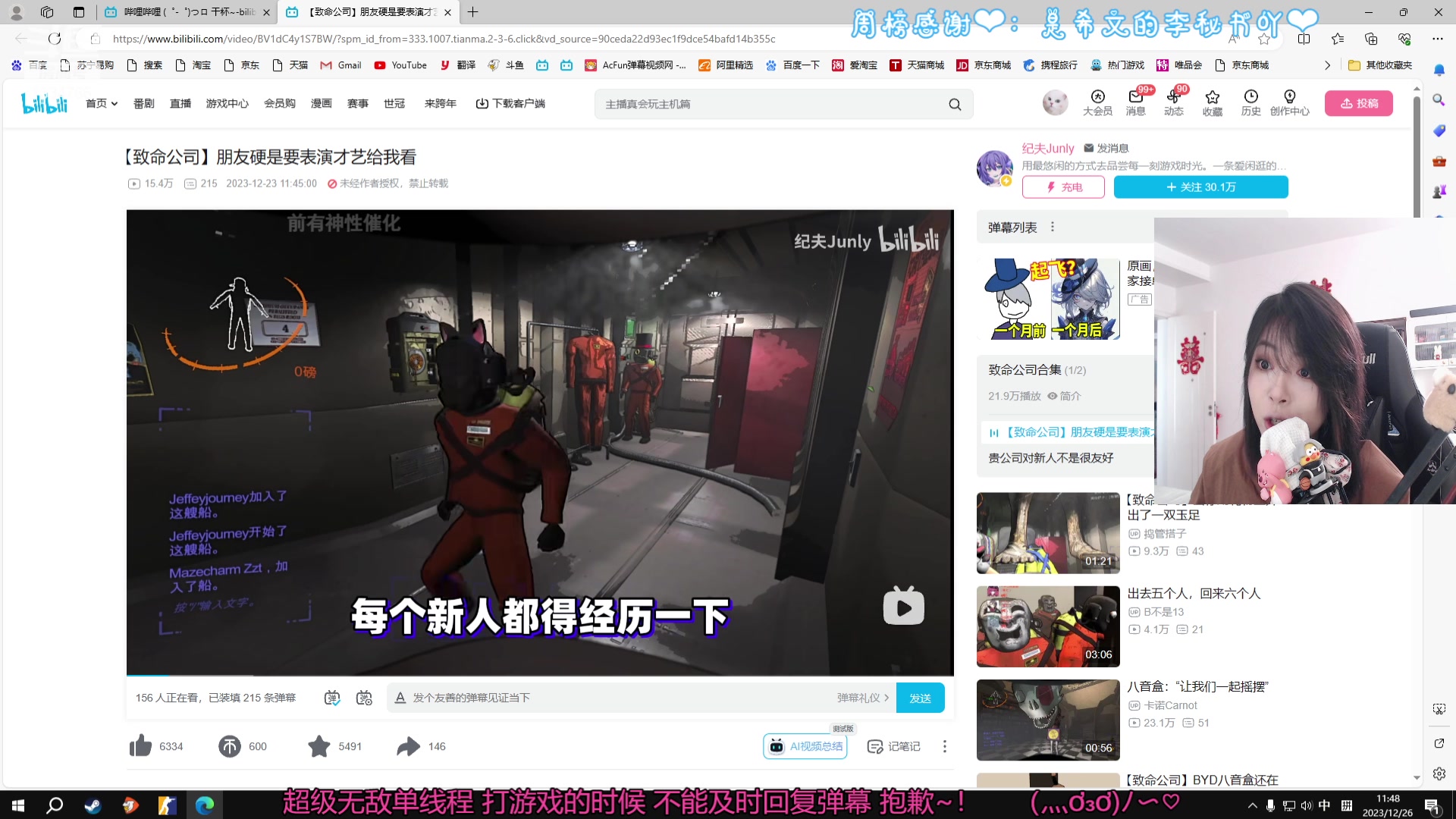Open browser settings and more menu
This screenshot has width=1456, height=819.
point(1437,39)
